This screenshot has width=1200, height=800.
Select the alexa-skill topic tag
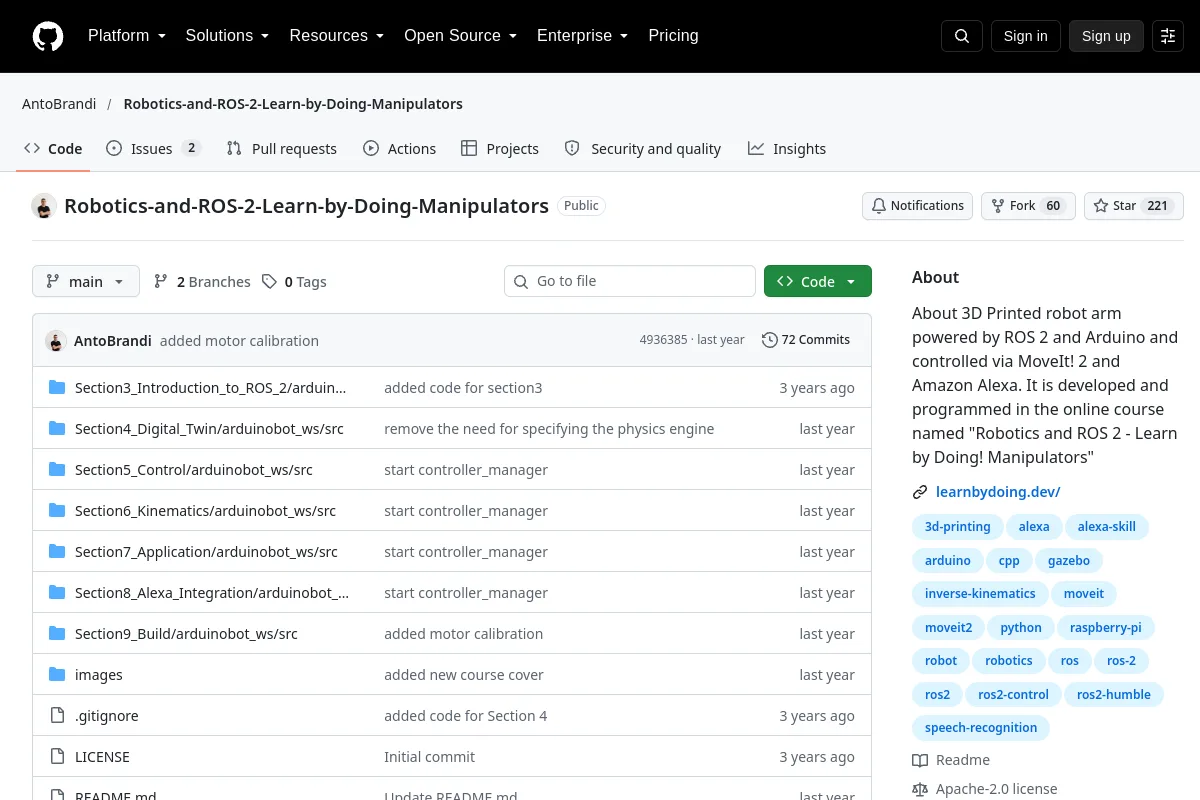(1107, 527)
